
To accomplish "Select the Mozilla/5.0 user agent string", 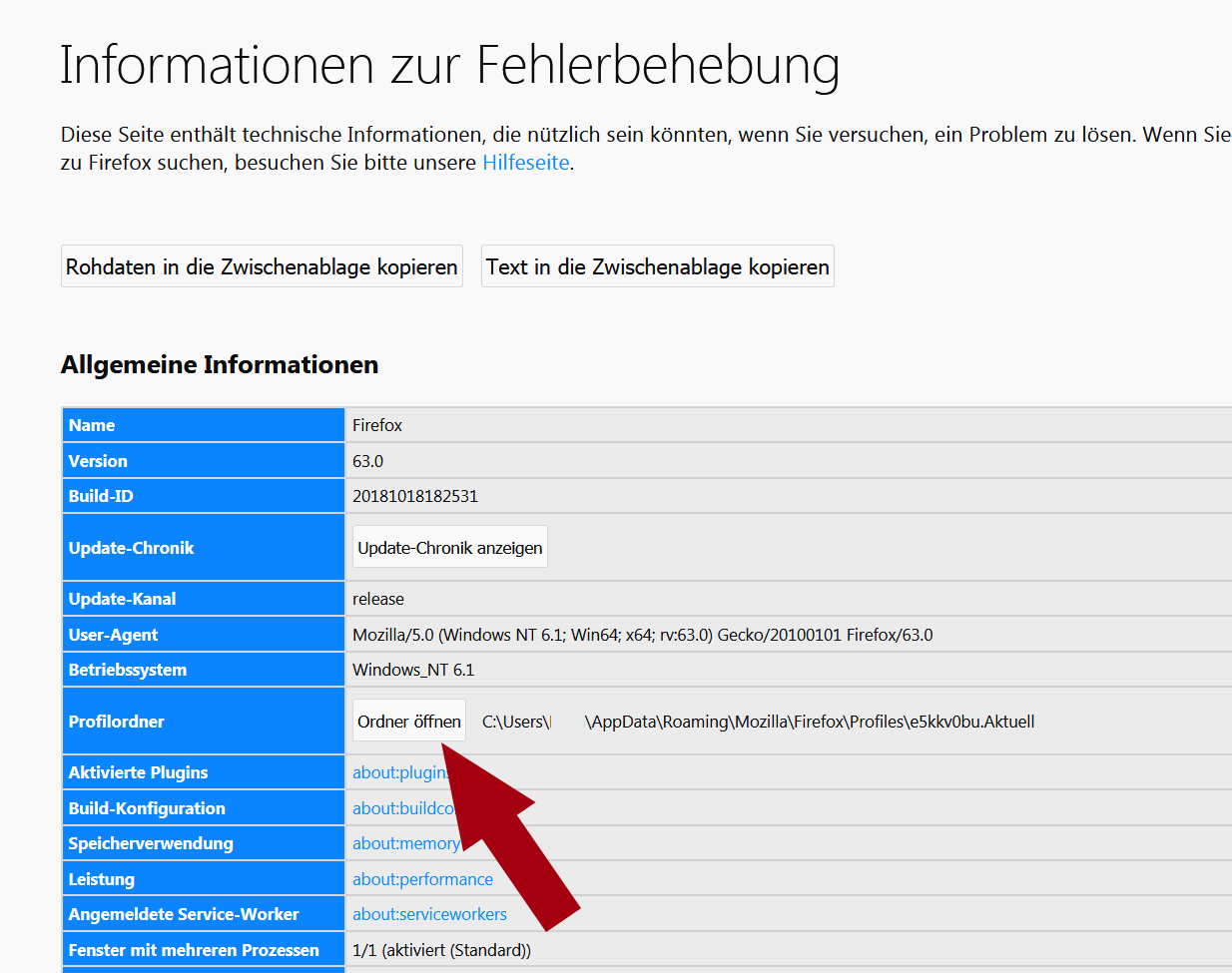I will coord(643,635).
